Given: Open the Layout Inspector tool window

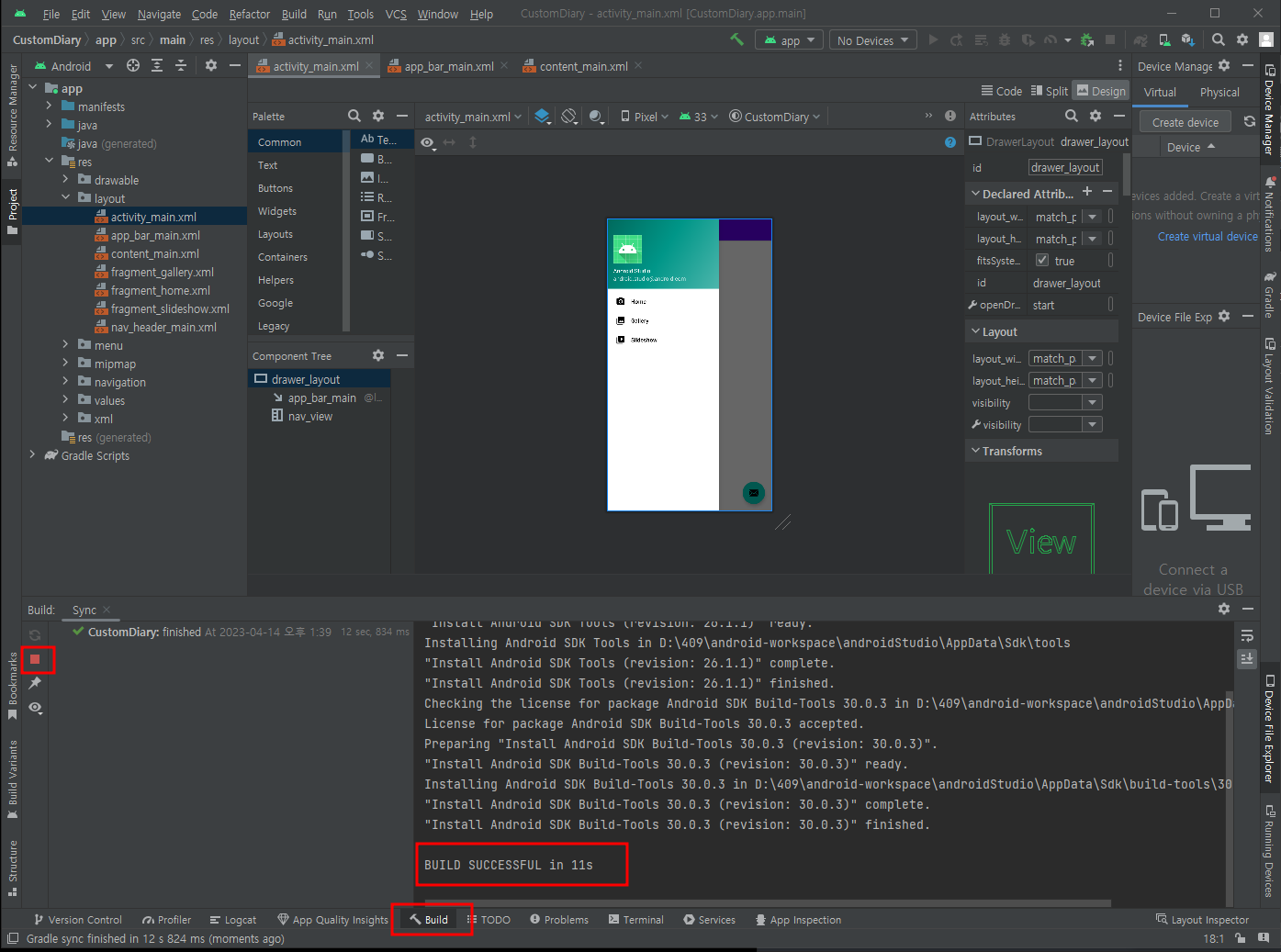Looking at the screenshot, I should [1202, 920].
